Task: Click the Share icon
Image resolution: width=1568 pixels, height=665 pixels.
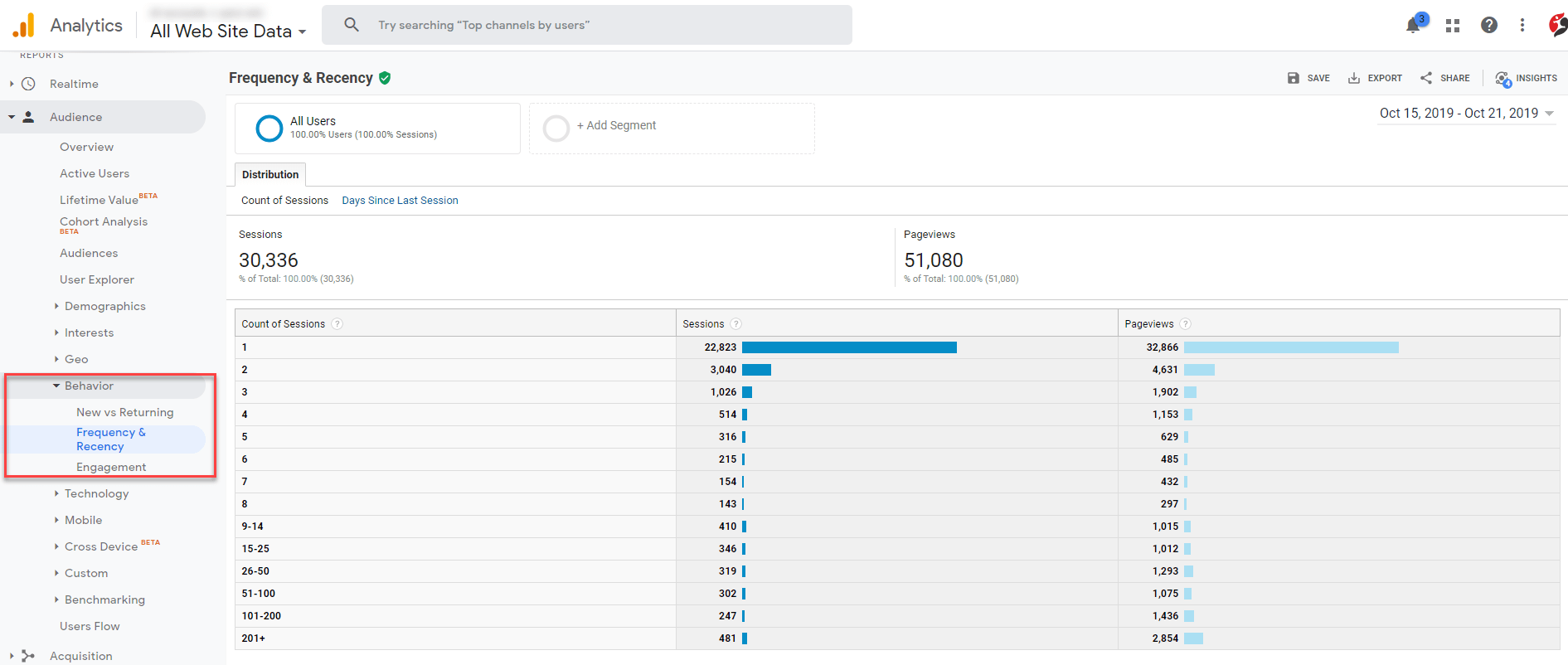Action: click(x=1426, y=78)
